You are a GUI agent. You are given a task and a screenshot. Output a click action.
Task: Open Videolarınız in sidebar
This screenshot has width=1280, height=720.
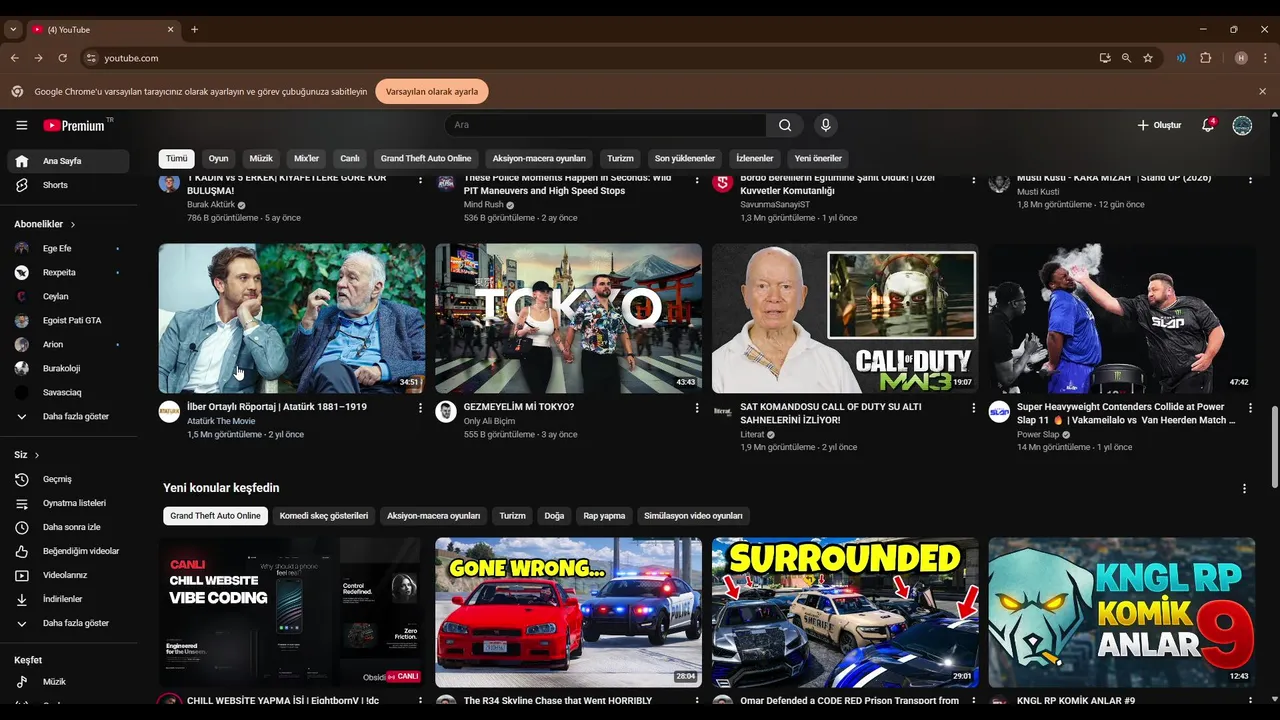(x=68, y=575)
